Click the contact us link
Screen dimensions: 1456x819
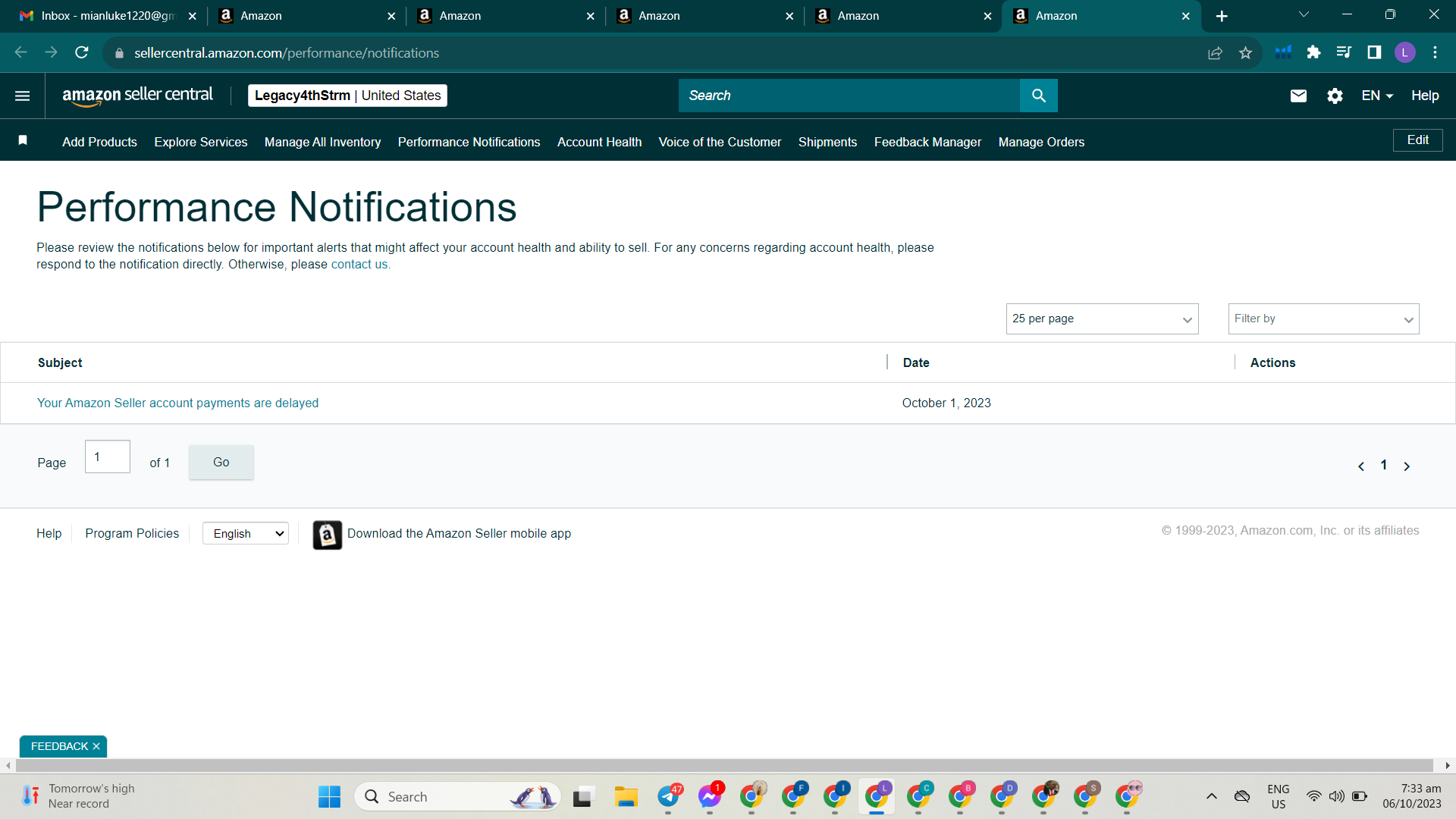coord(359,264)
